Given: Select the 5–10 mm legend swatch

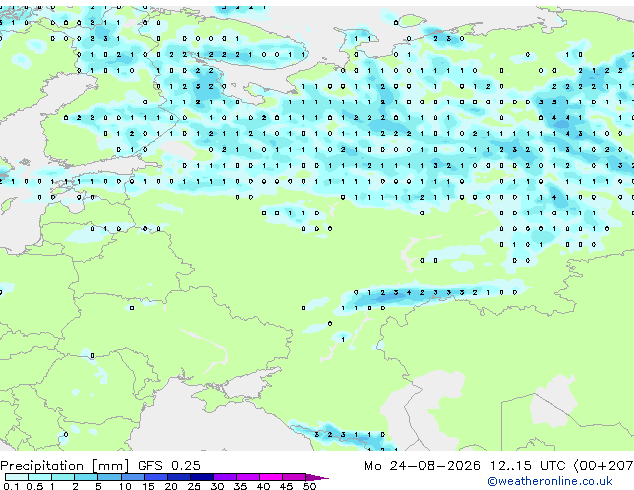Looking at the screenshot, I should [109, 477].
